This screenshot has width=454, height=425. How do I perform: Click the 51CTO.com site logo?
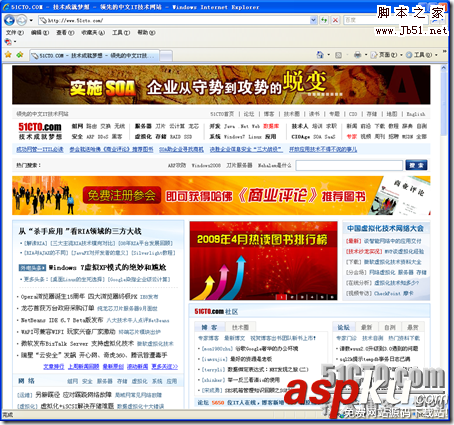point(40,131)
